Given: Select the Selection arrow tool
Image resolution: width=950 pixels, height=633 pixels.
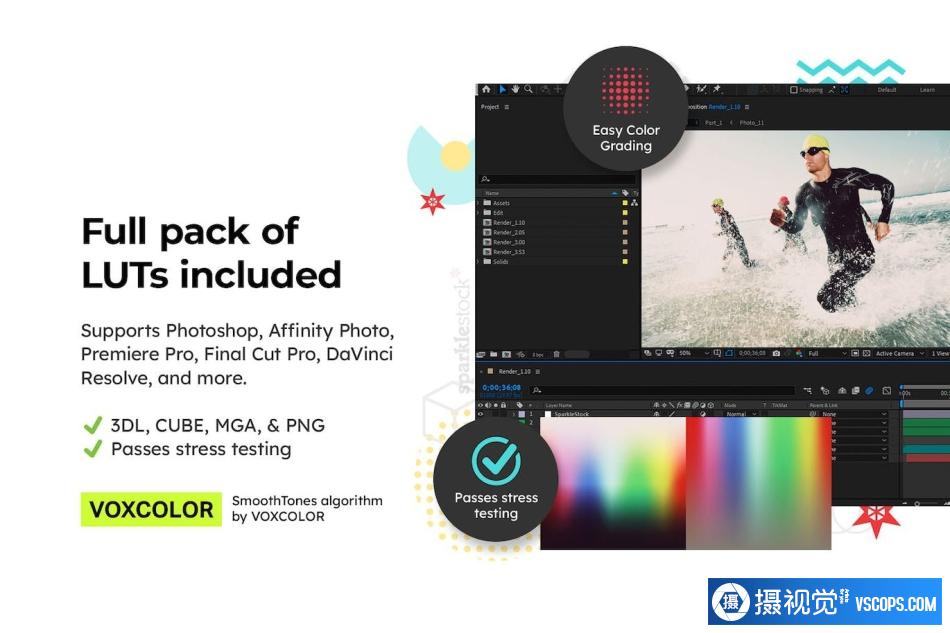Looking at the screenshot, I should [502, 90].
